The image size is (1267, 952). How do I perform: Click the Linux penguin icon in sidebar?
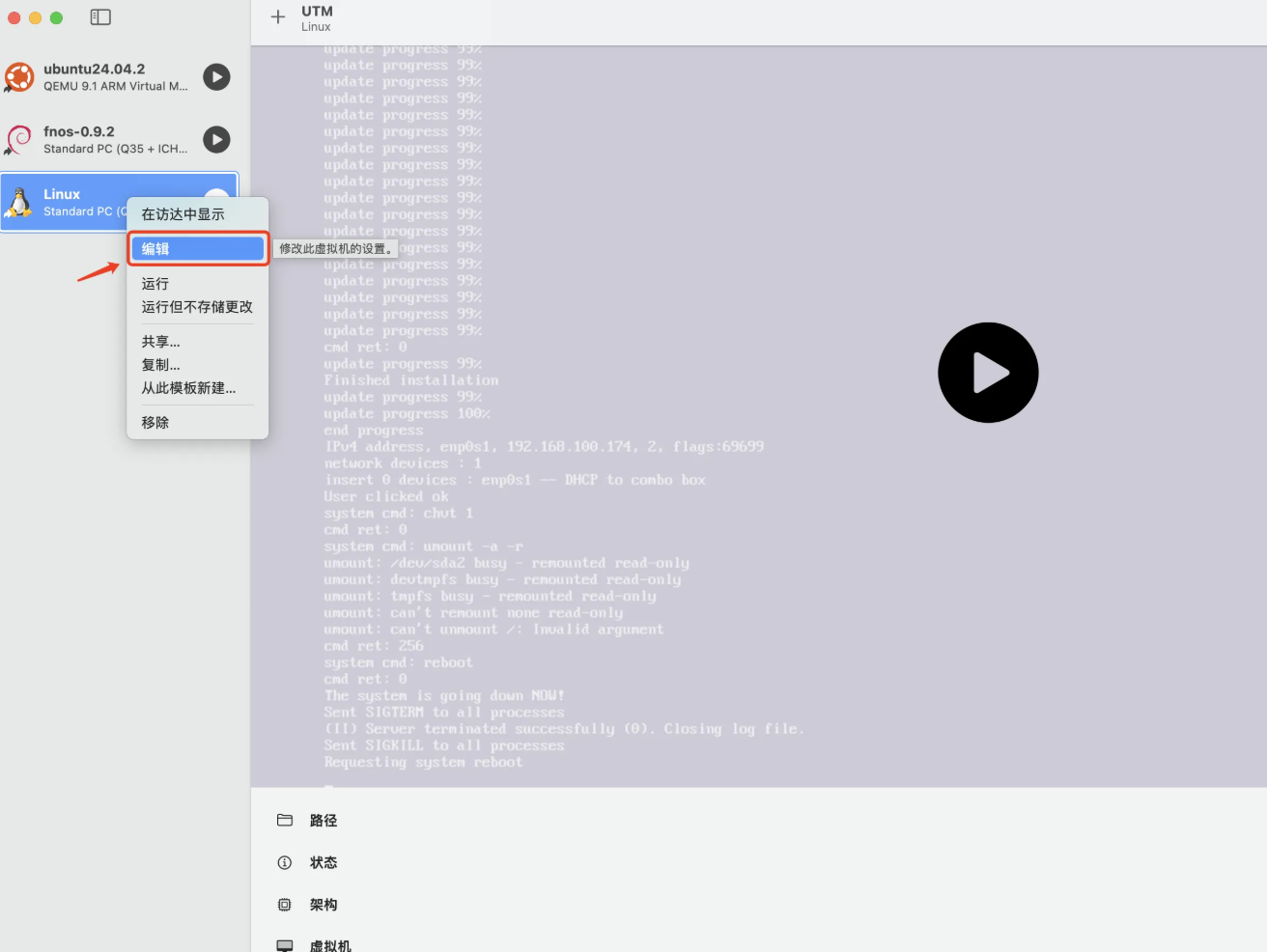tap(19, 203)
